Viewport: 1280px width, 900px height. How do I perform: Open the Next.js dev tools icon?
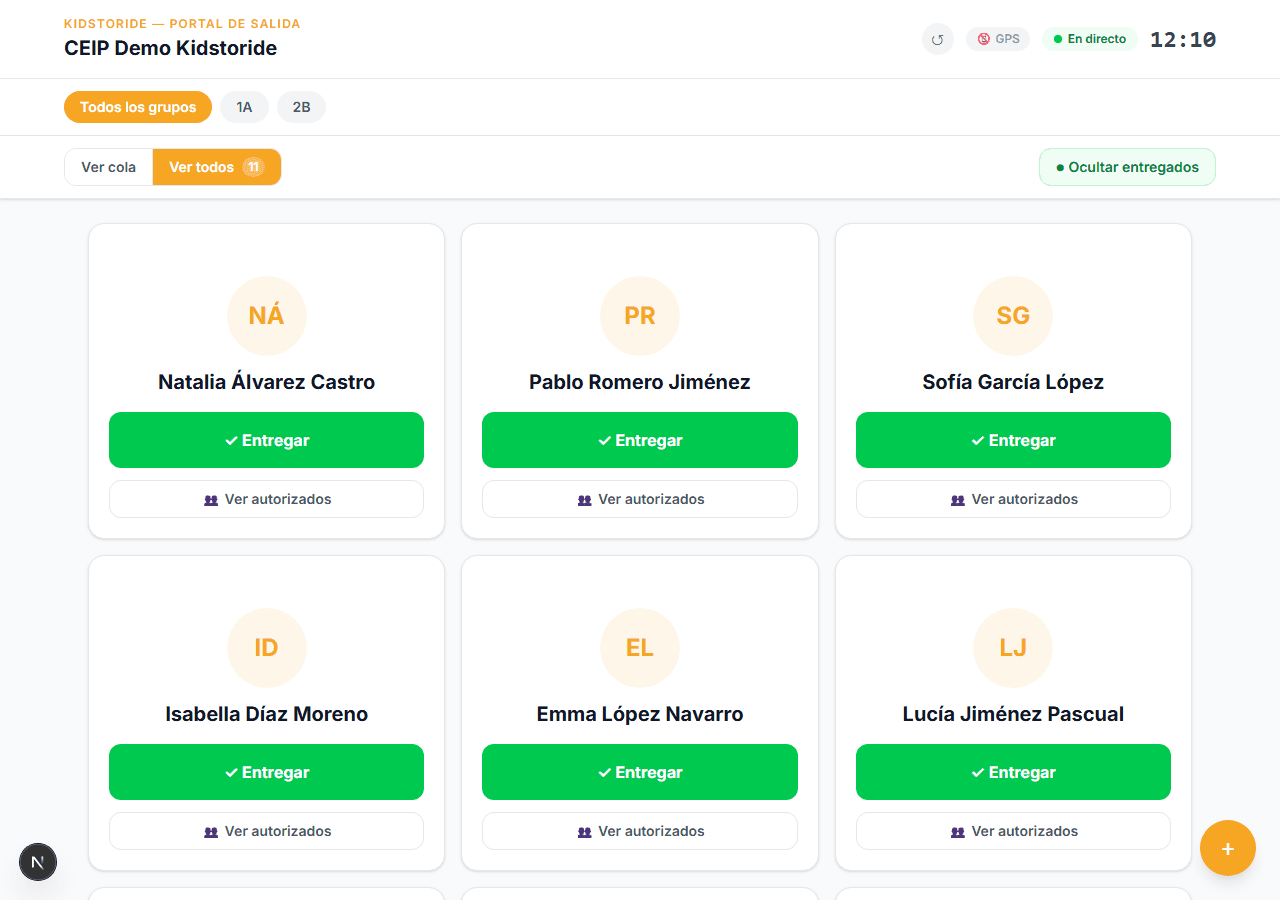38,862
